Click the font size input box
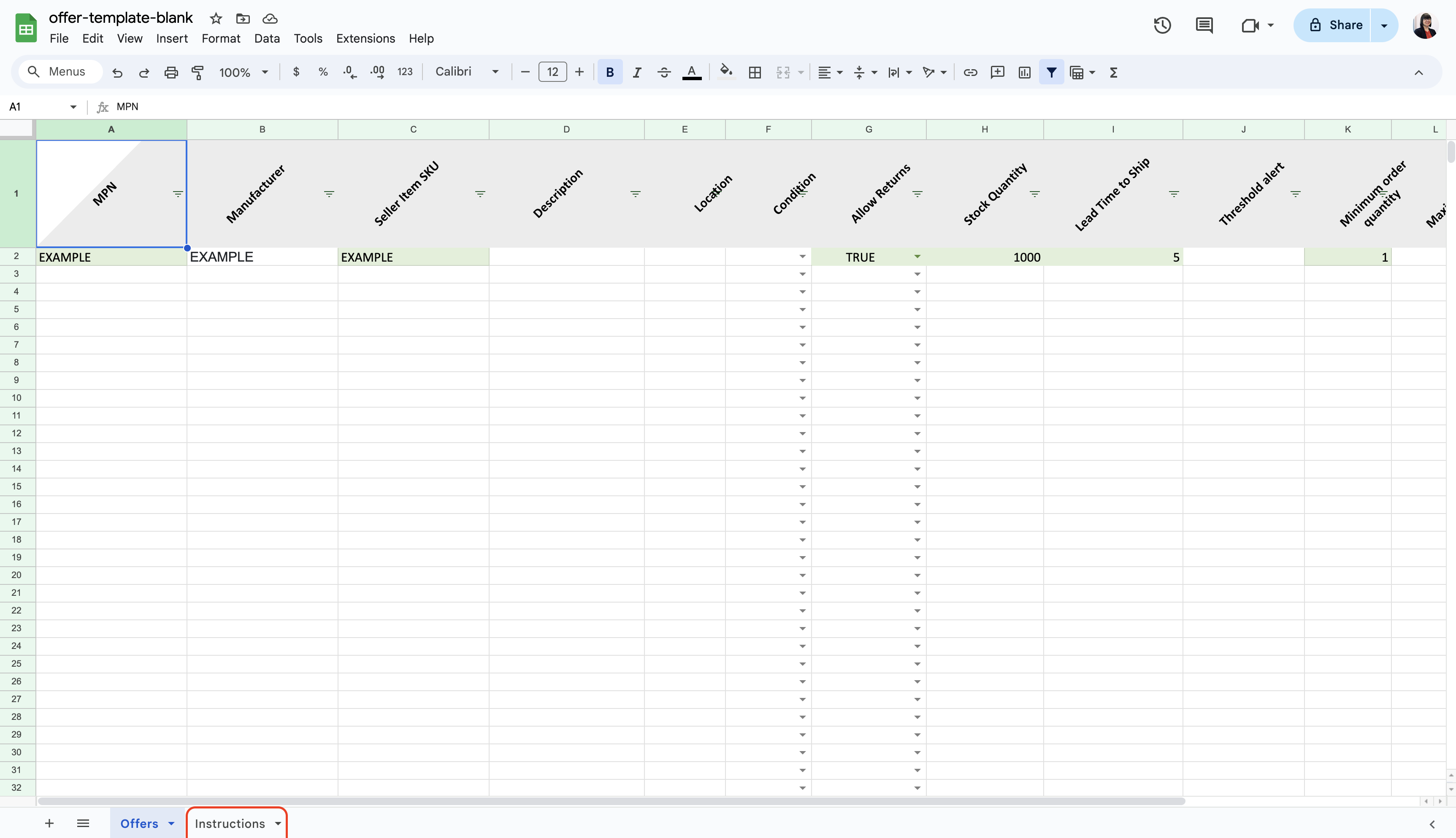Viewport: 1456px width, 838px height. pos(552,72)
